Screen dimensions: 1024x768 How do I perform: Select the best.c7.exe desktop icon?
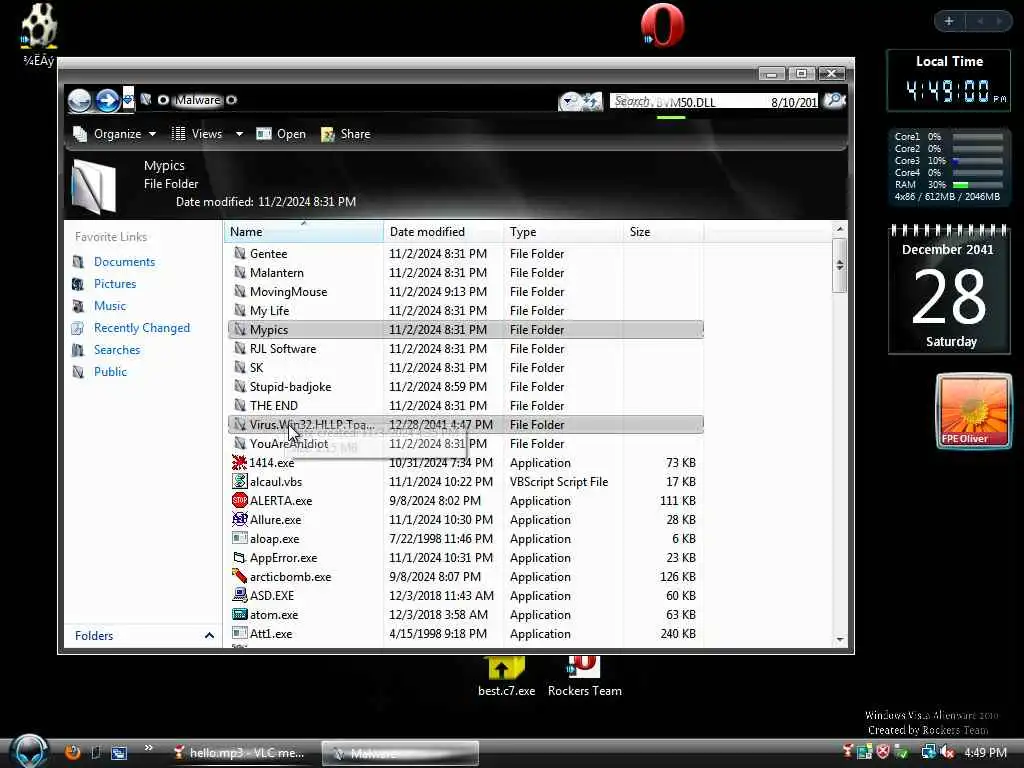tap(506, 677)
